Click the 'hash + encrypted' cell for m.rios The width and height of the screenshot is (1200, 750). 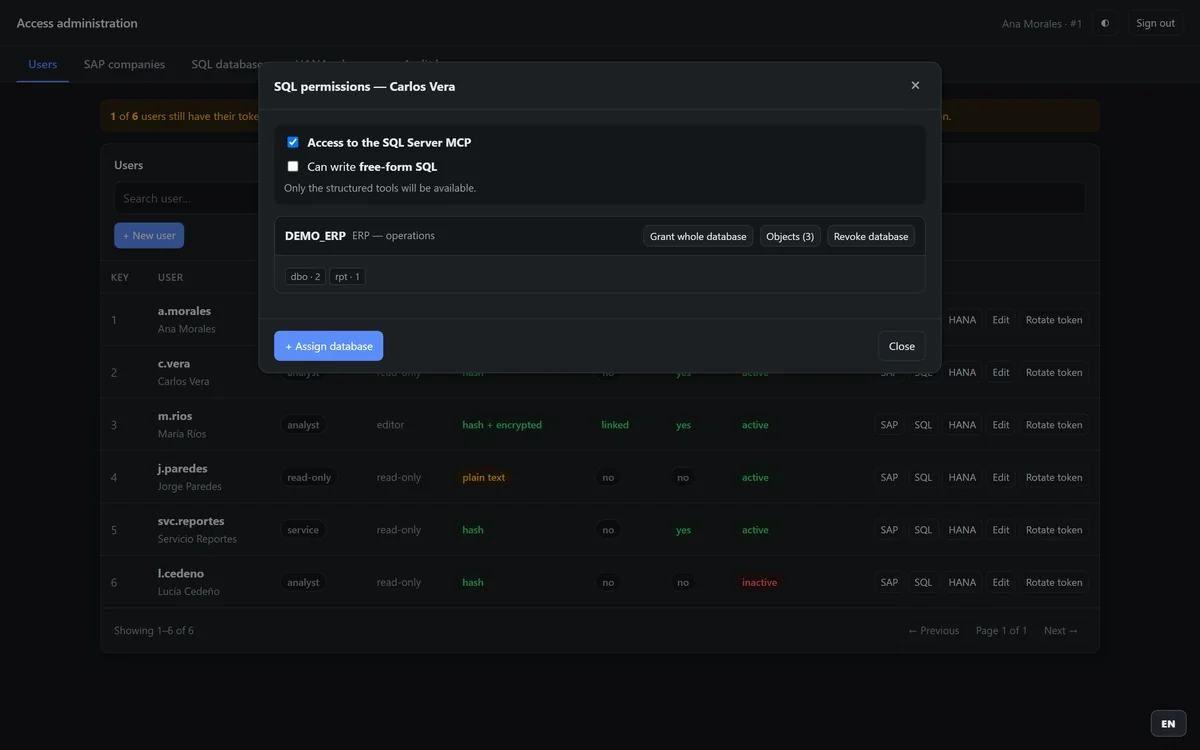502,425
